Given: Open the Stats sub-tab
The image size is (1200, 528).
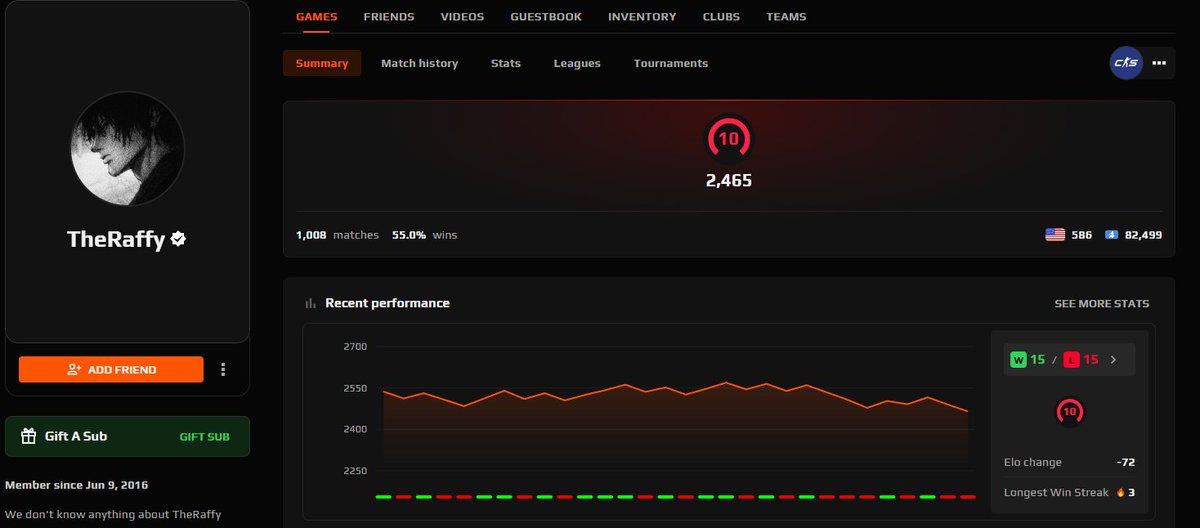Looking at the screenshot, I should click(506, 63).
